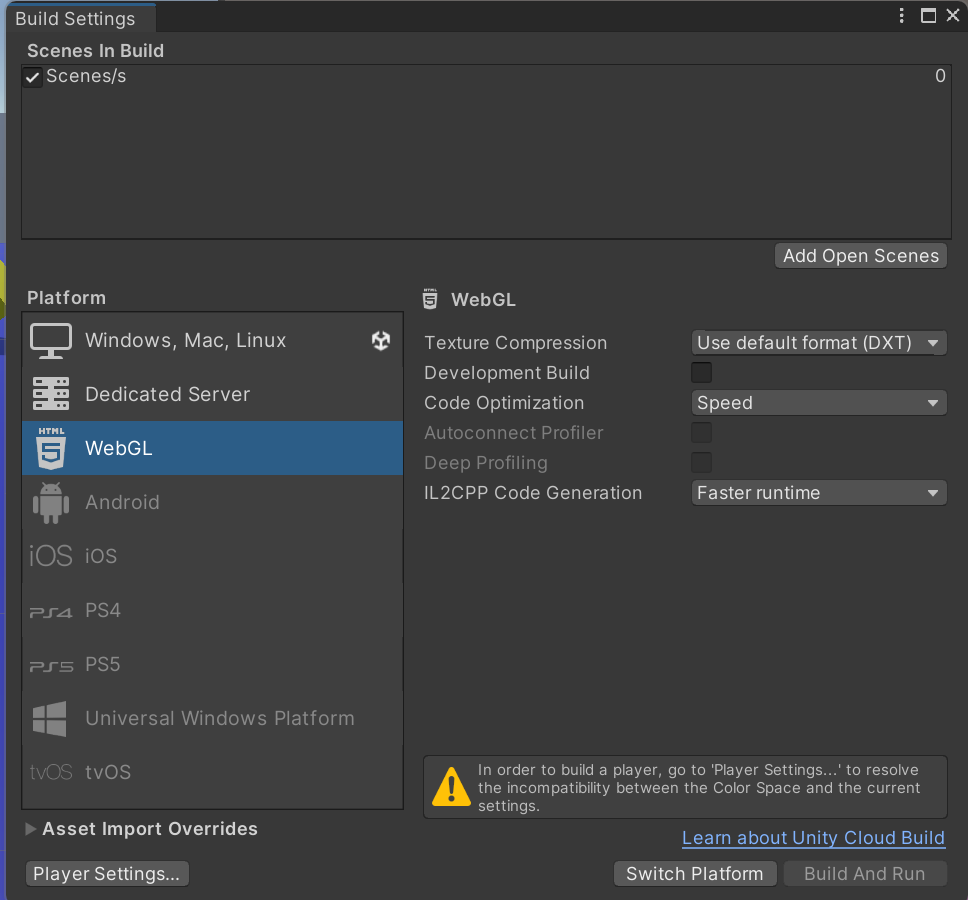Click the scene build index 0
This screenshot has height=900, width=968.
(x=940, y=76)
